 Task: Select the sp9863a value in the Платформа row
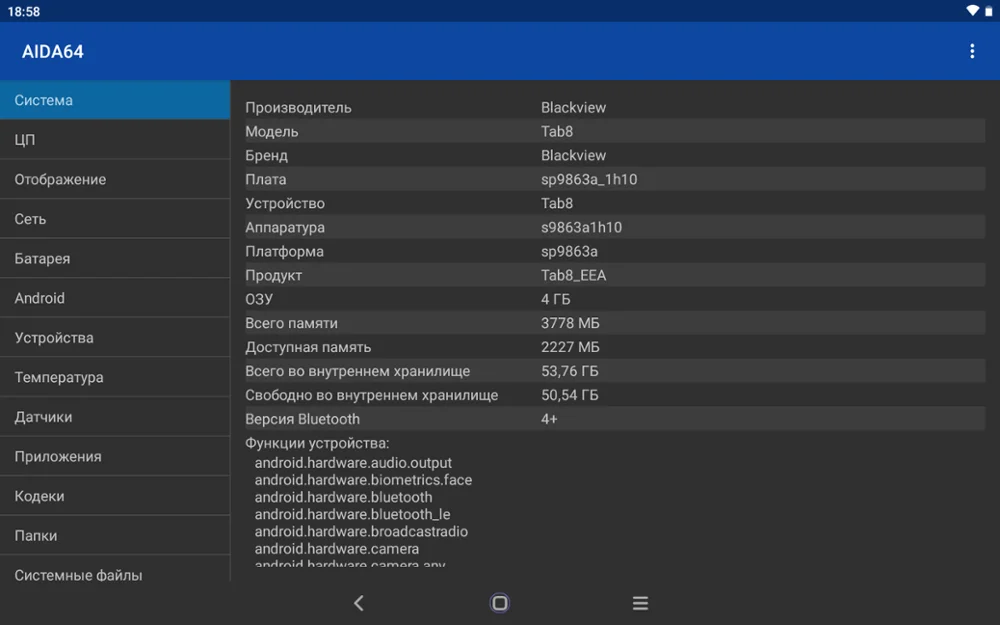[x=569, y=251]
